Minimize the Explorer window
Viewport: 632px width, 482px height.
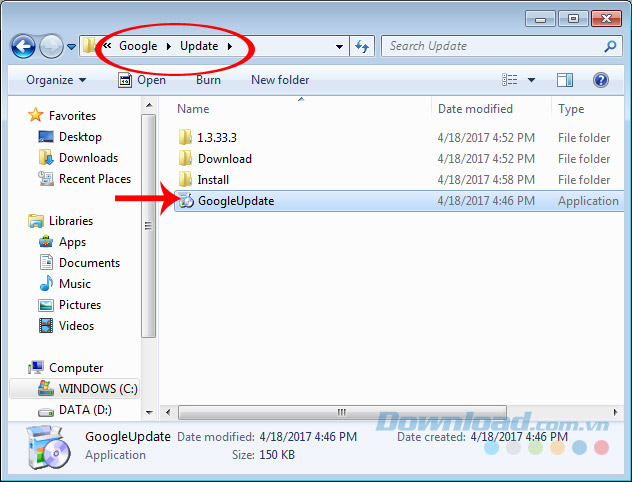[x=541, y=19]
